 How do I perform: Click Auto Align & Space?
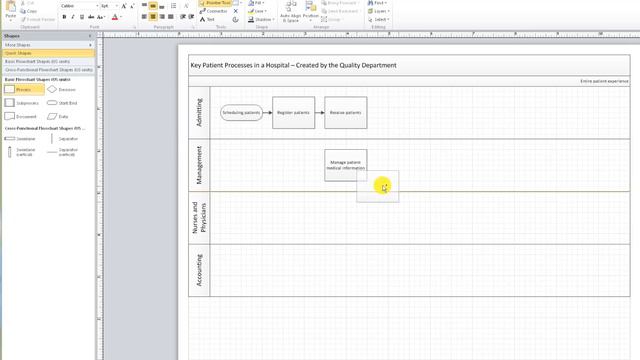(x=290, y=11)
